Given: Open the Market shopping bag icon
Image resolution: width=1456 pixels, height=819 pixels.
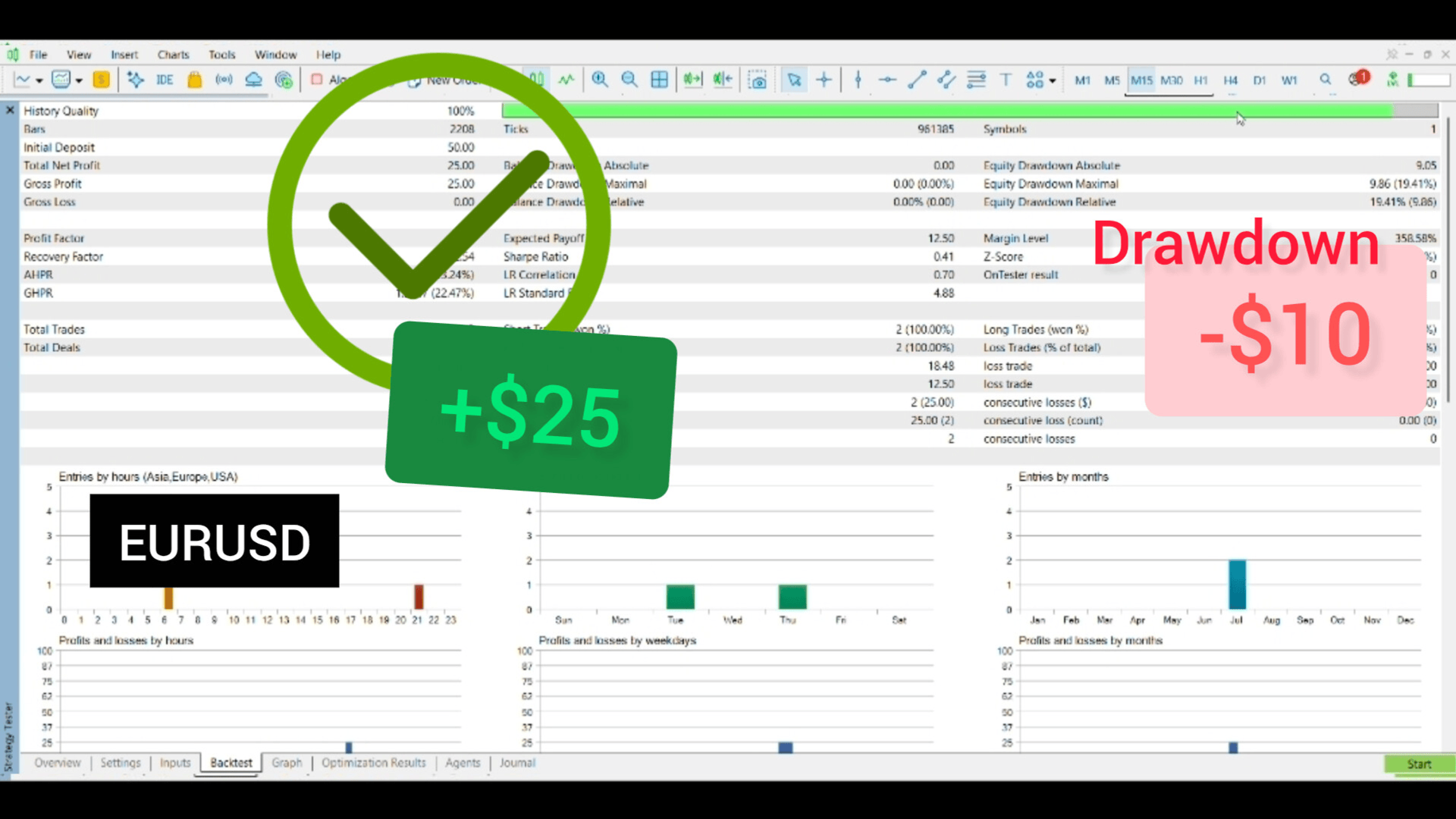Looking at the screenshot, I should 195,80.
